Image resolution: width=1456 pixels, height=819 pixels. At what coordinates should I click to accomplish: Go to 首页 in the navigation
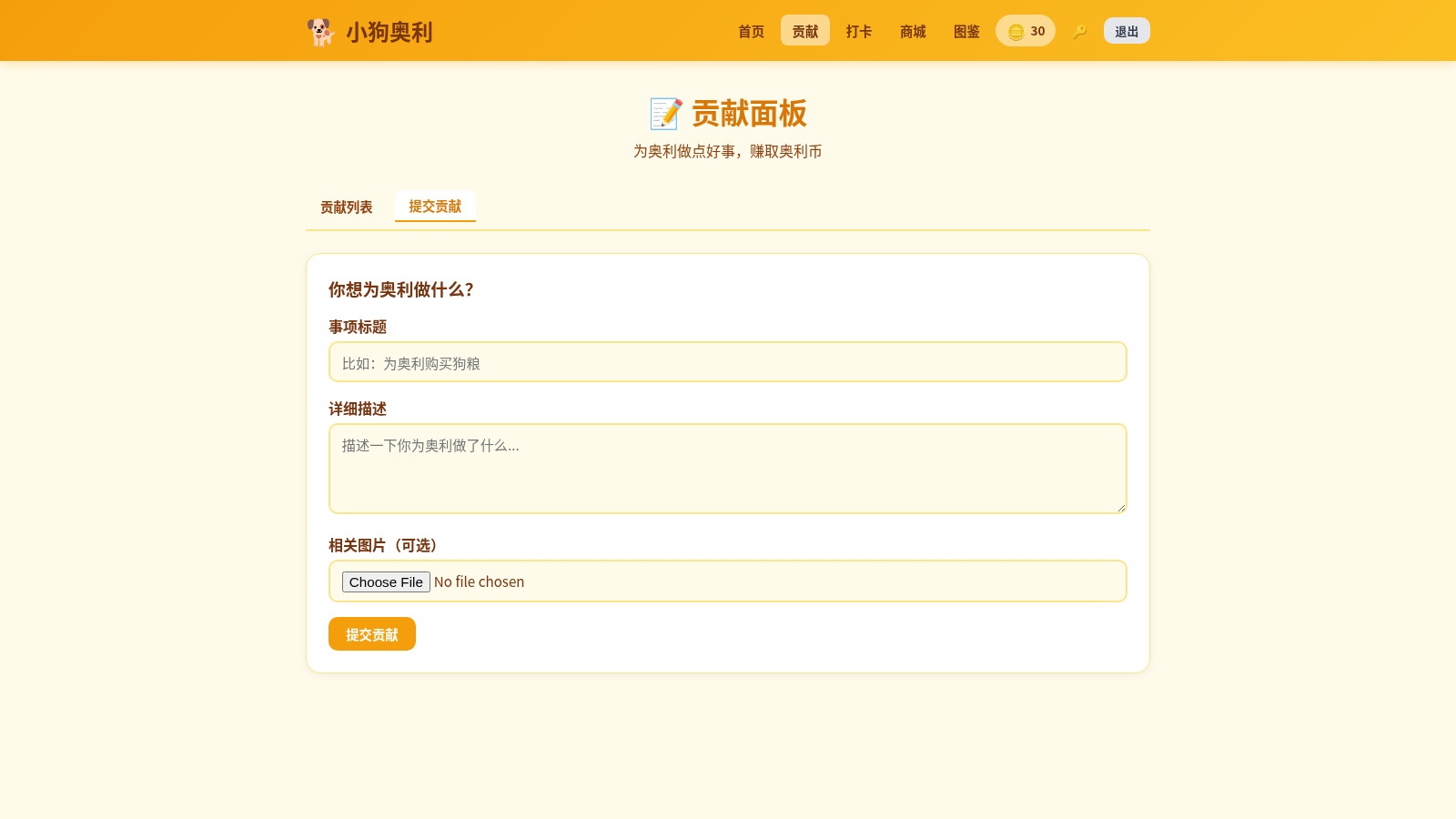click(x=752, y=31)
